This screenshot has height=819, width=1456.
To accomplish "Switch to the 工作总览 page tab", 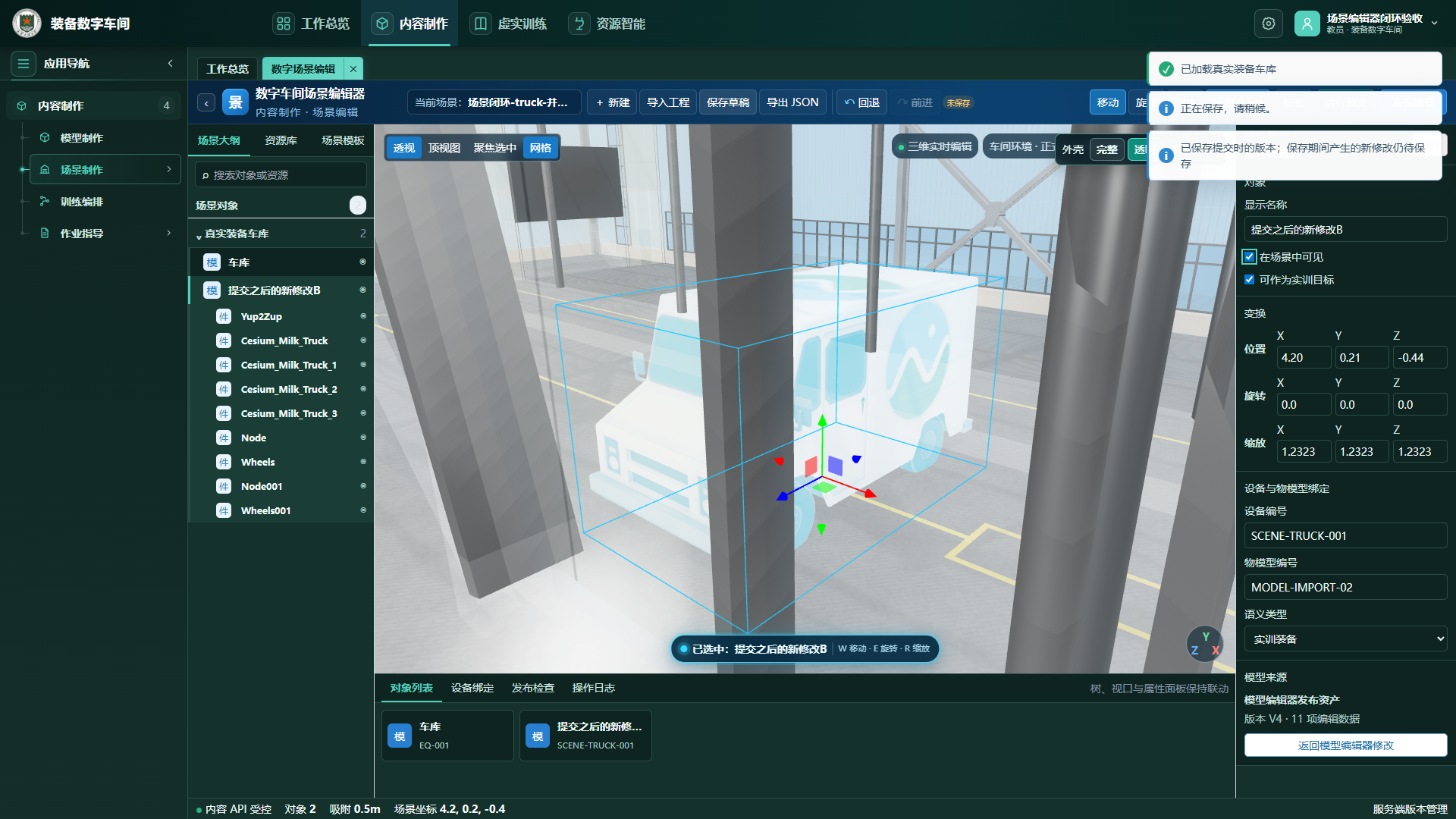I will tap(227, 69).
